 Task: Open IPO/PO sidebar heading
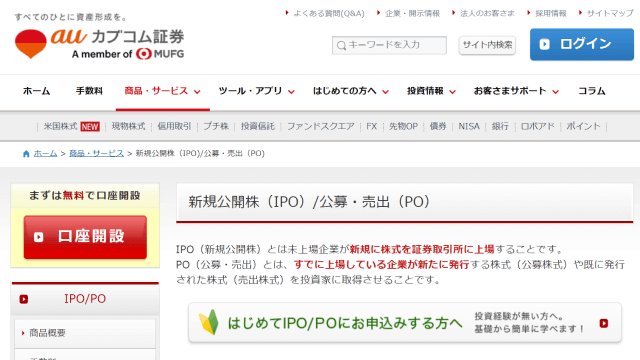[85, 299]
